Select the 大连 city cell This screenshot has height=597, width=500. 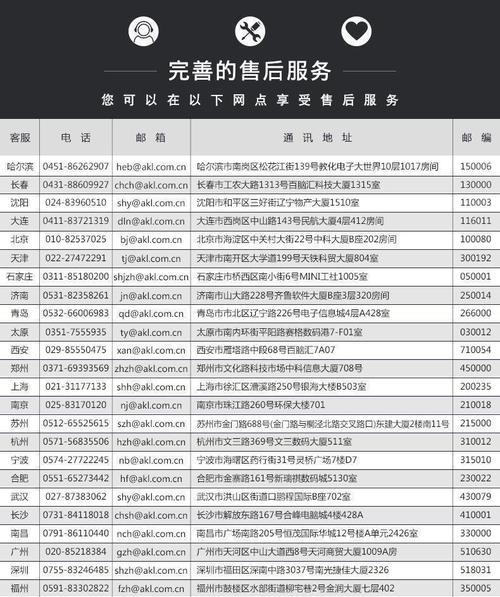click(20, 221)
